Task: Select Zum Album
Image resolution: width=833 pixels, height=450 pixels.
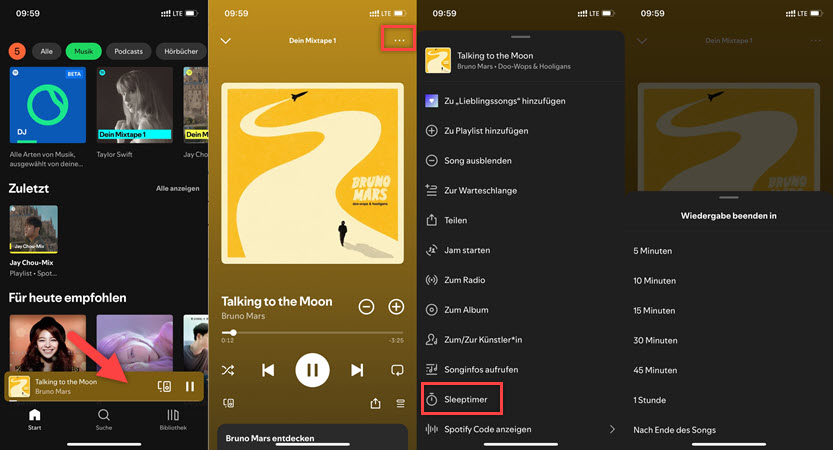Action: pyautogui.click(x=466, y=310)
